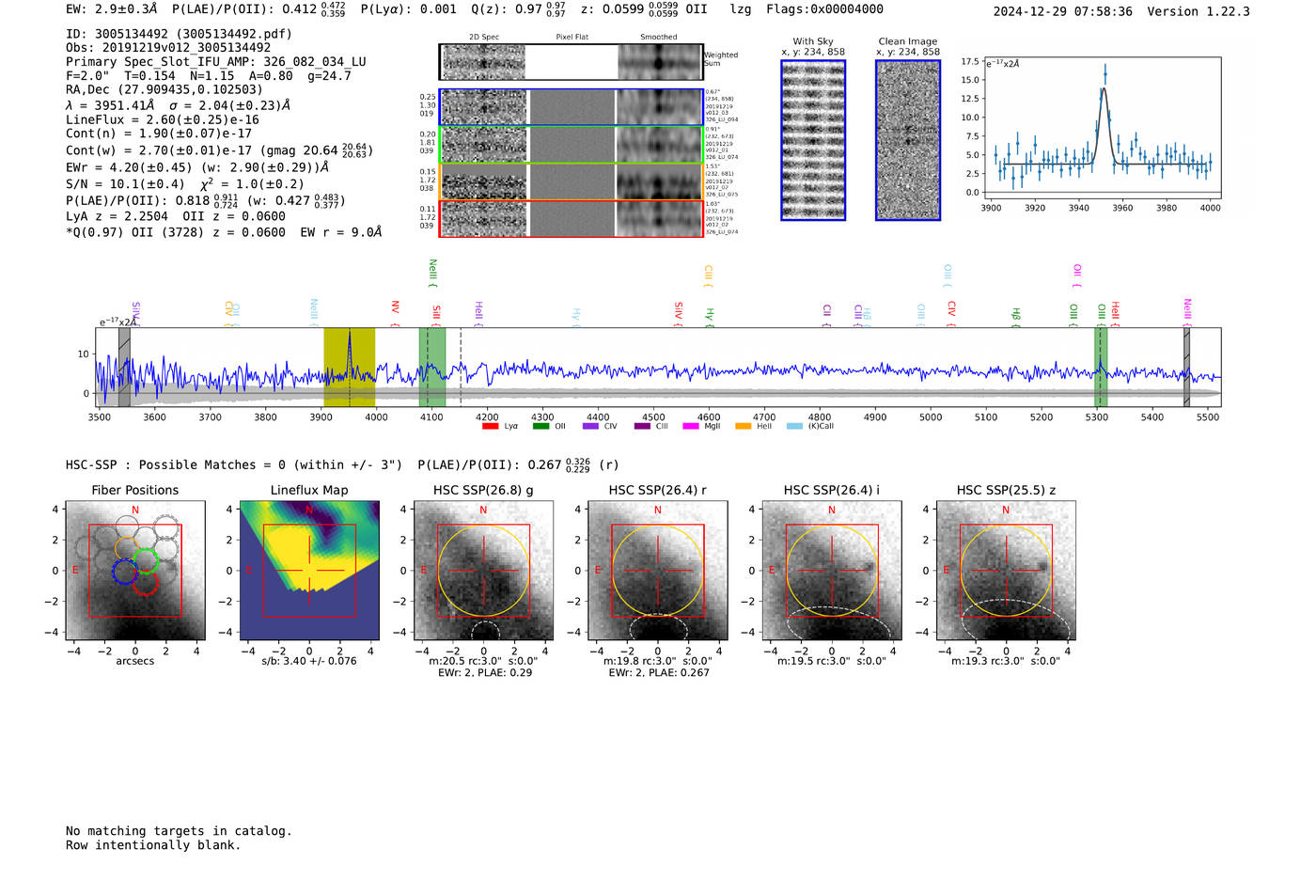Click the orange HeII legend swatch
Viewport: 1316px width, 896px height.
tap(743, 426)
